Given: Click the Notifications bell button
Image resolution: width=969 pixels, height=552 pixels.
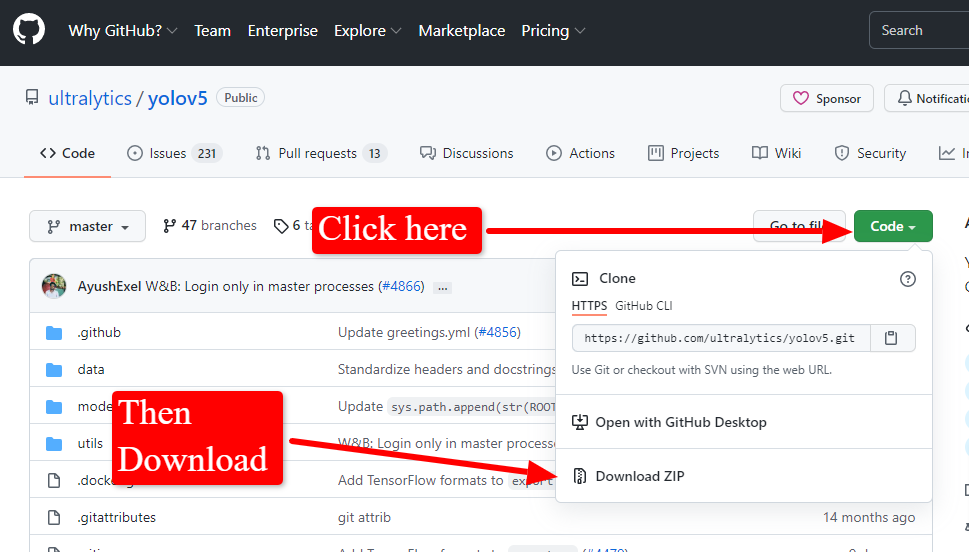Looking at the screenshot, I should pos(927,98).
